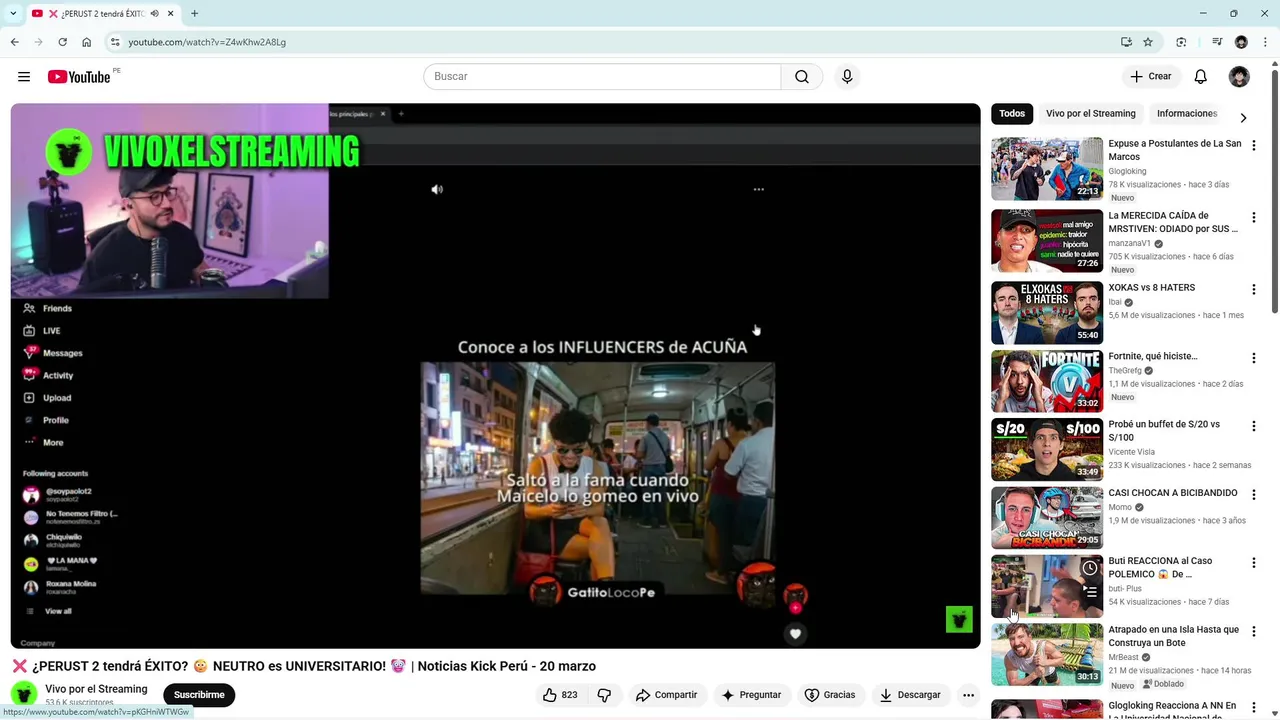This screenshot has height=720, width=1280.
Task: Open the Probé un buffet de S/20 title
Action: pos(1164,431)
